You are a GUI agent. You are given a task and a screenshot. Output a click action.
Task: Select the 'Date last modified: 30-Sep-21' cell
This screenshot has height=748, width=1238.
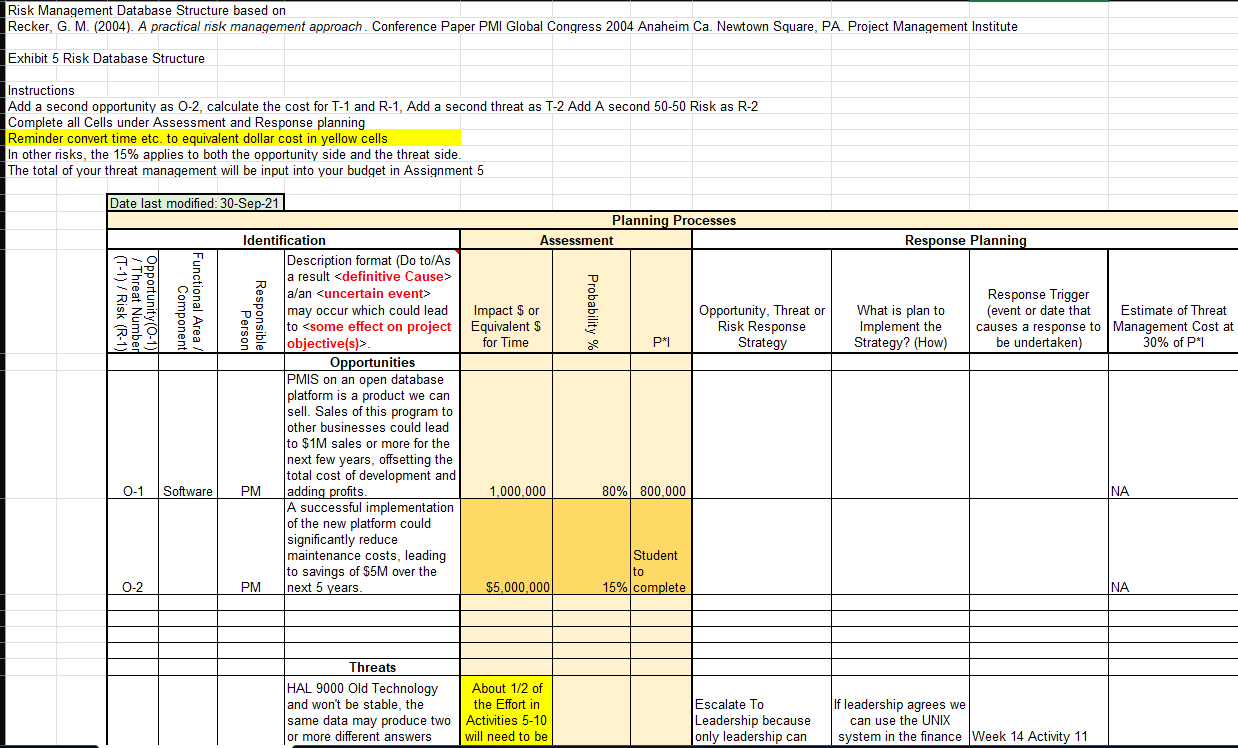(x=195, y=201)
